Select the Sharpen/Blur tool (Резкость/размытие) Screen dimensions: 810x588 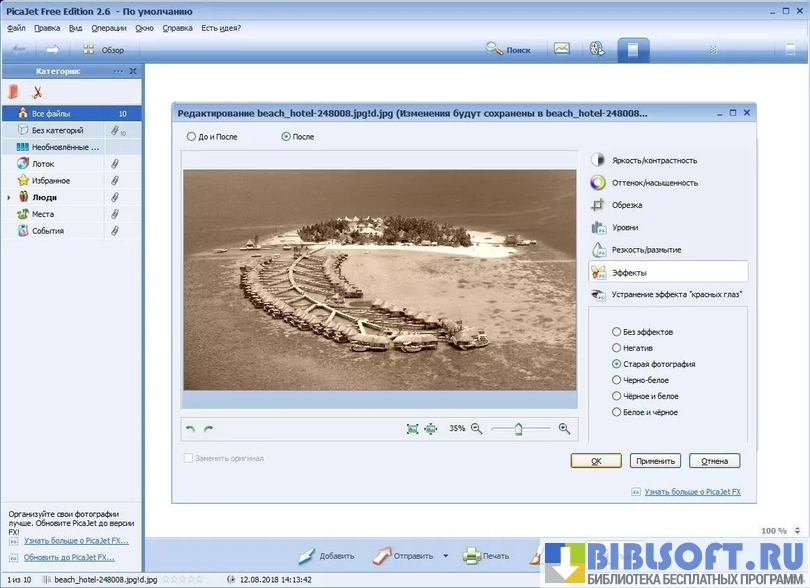pyautogui.click(x=646, y=249)
